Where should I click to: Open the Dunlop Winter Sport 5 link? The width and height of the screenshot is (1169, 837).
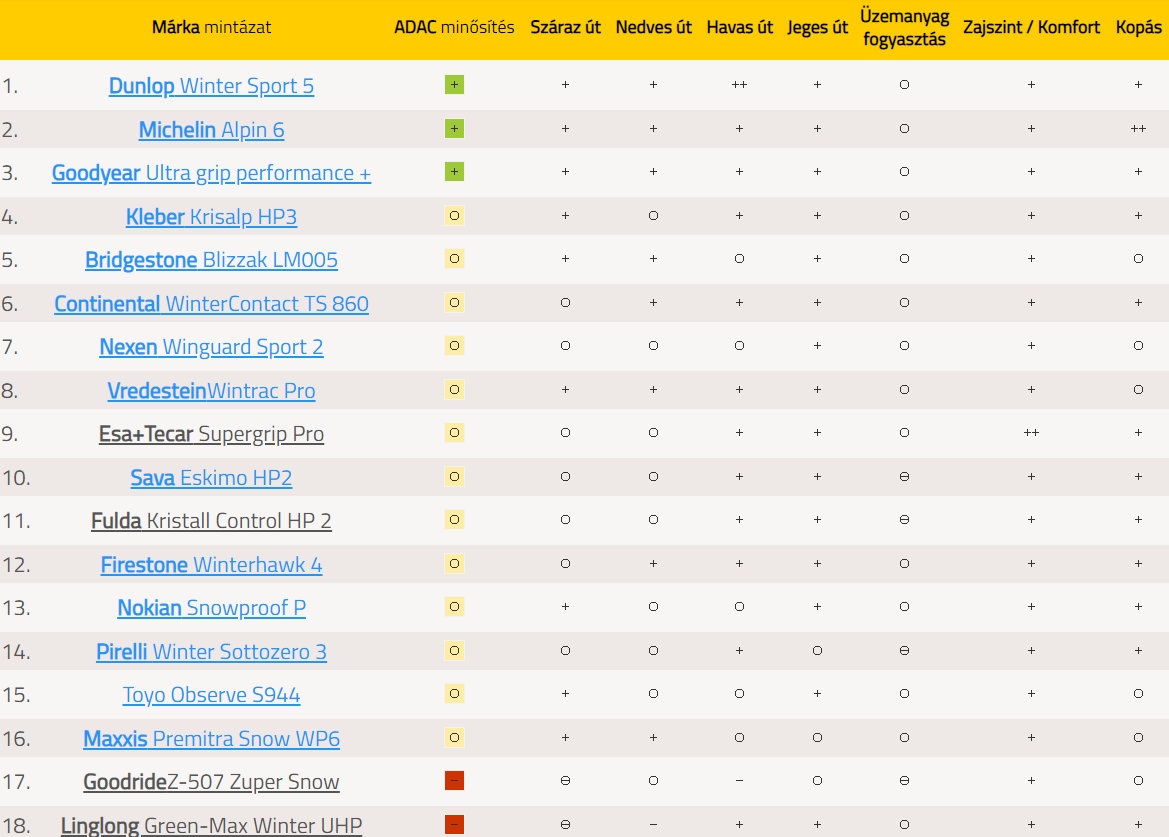point(211,86)
